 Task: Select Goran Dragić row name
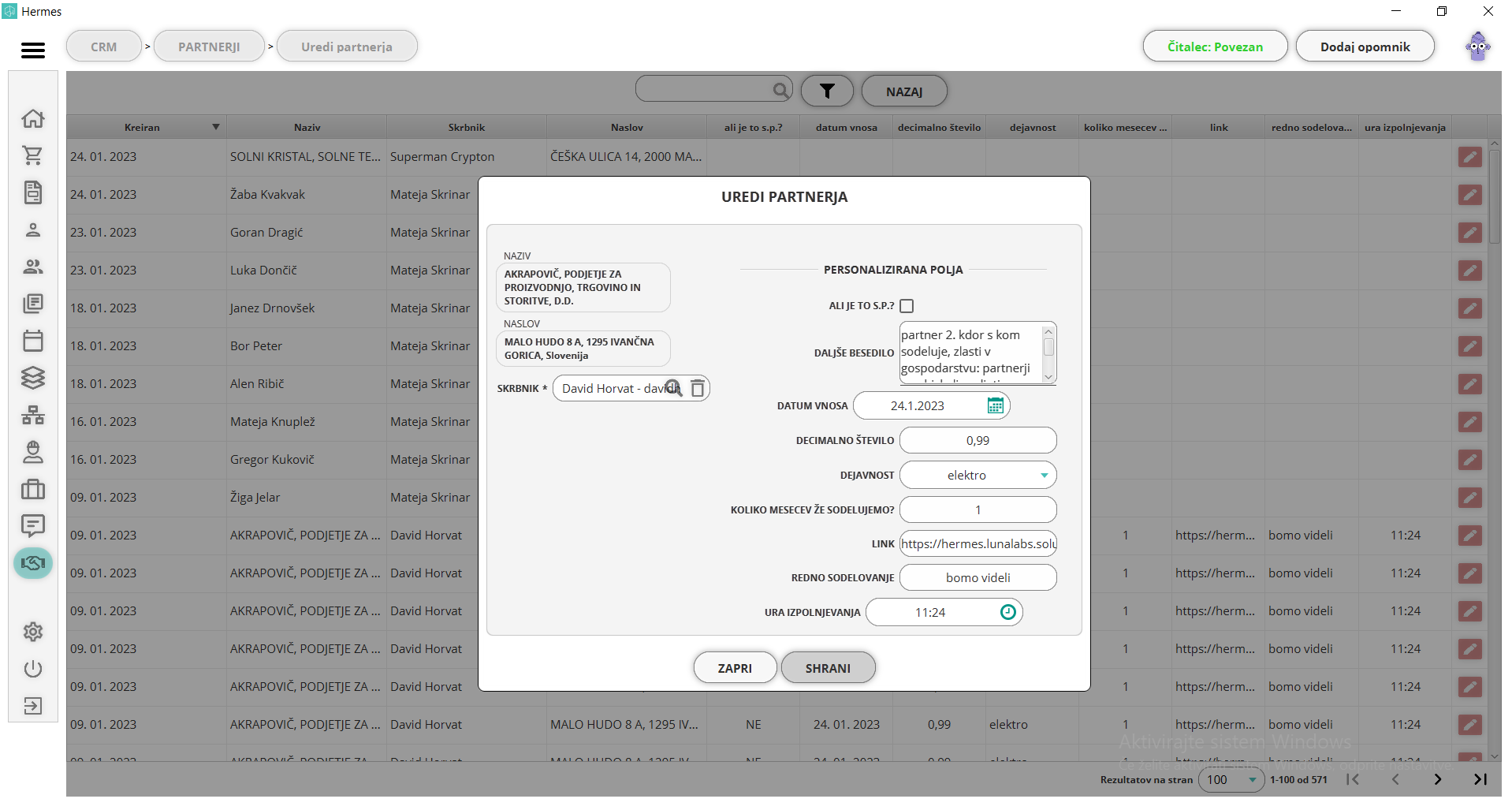click(x=266, y=233)
